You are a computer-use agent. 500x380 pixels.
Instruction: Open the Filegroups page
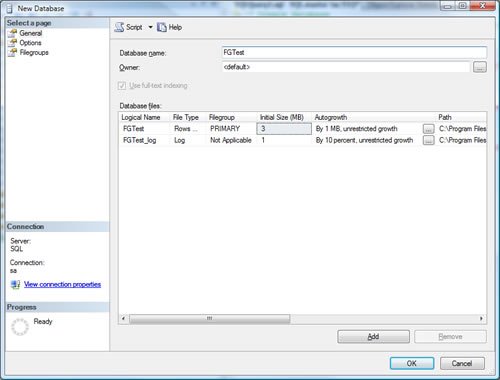tap(34, 53)
